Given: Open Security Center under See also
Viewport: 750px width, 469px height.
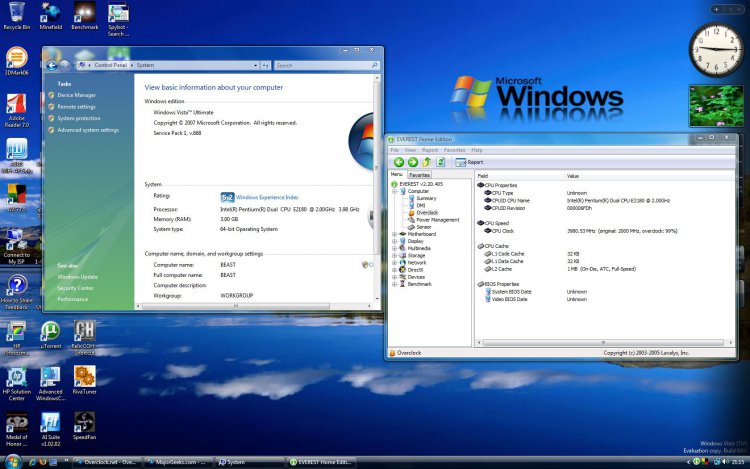Looking at the screenshot, I should [76, 288].
